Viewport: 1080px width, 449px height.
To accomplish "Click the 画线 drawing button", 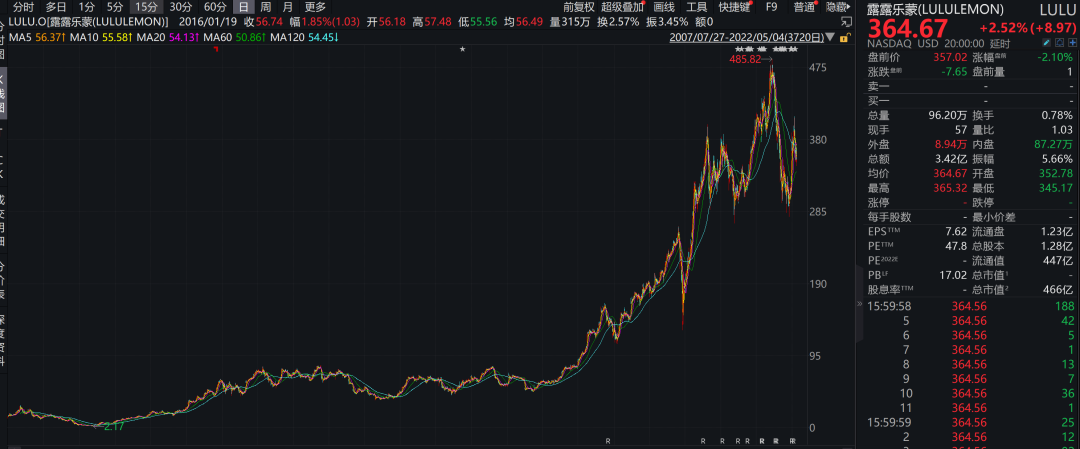I will click(663, 7).
